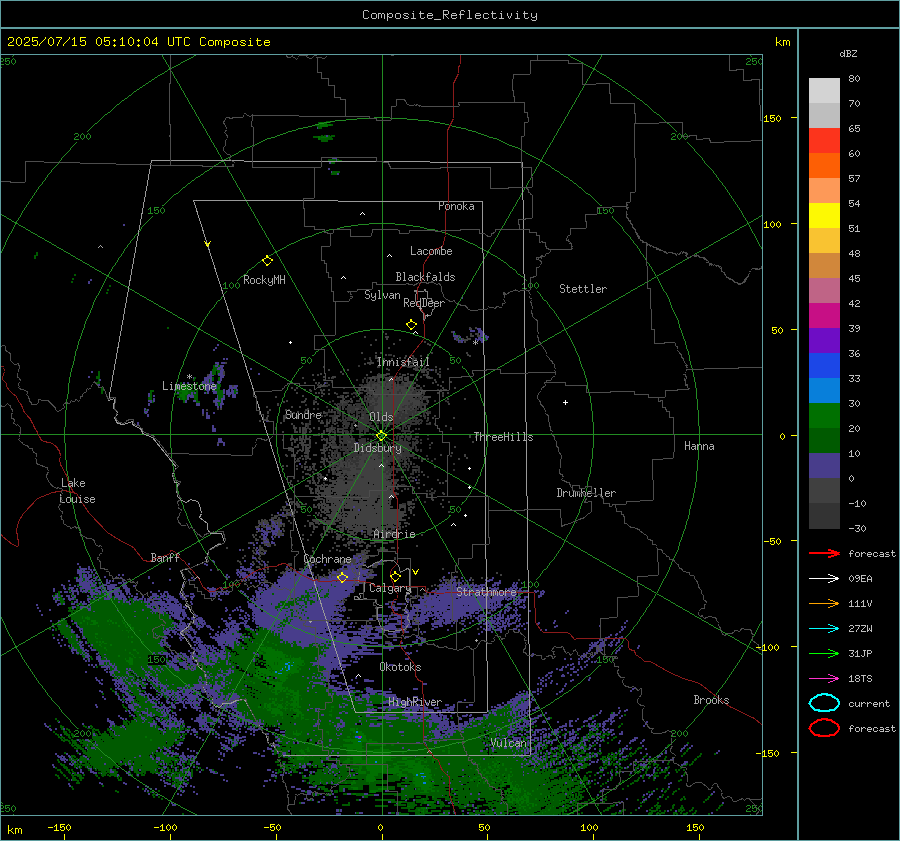
Task: Click the Strathmore label
Action: pyautogui.click(x=487, y=592)
